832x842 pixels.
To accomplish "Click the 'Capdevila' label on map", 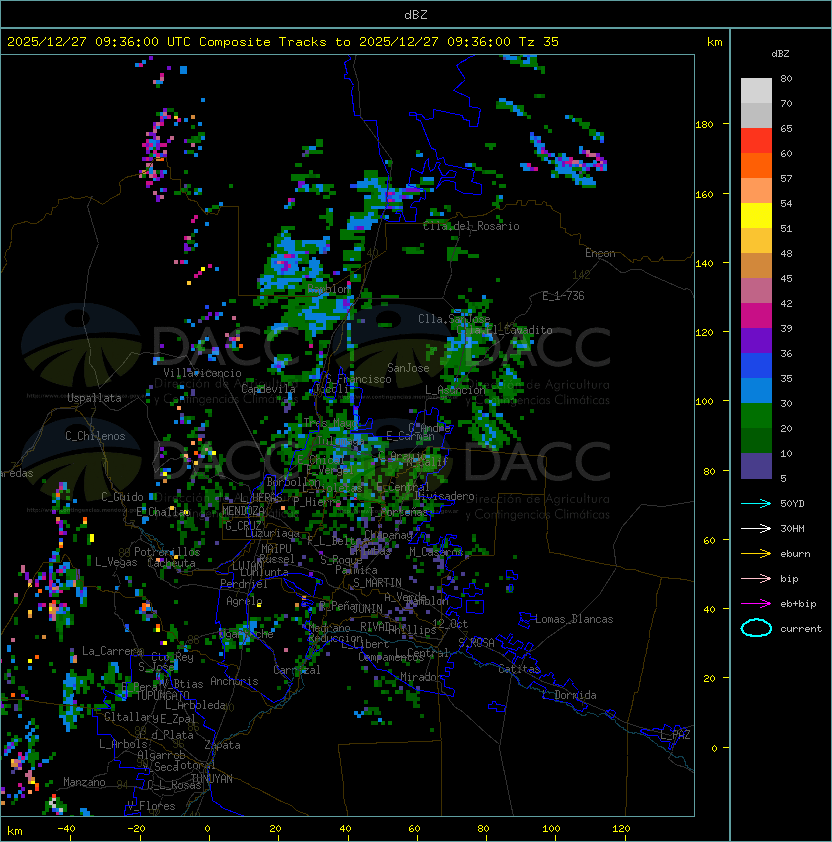I will pos(268,389).
